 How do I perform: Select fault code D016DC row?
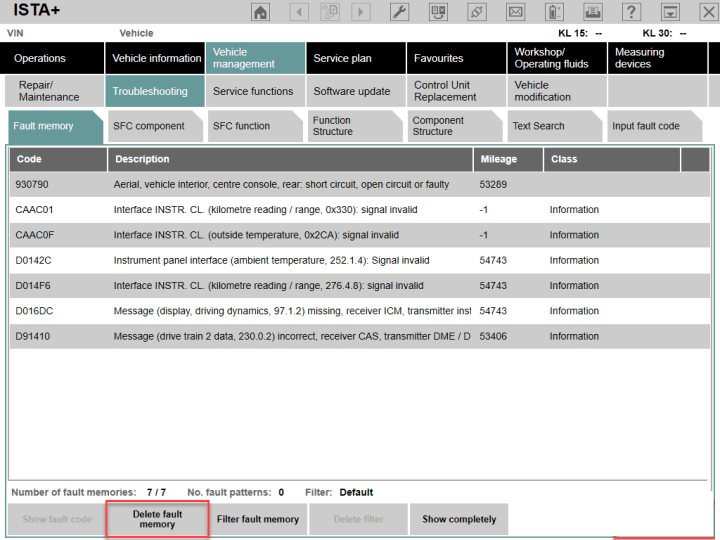(x=360, y=311)
